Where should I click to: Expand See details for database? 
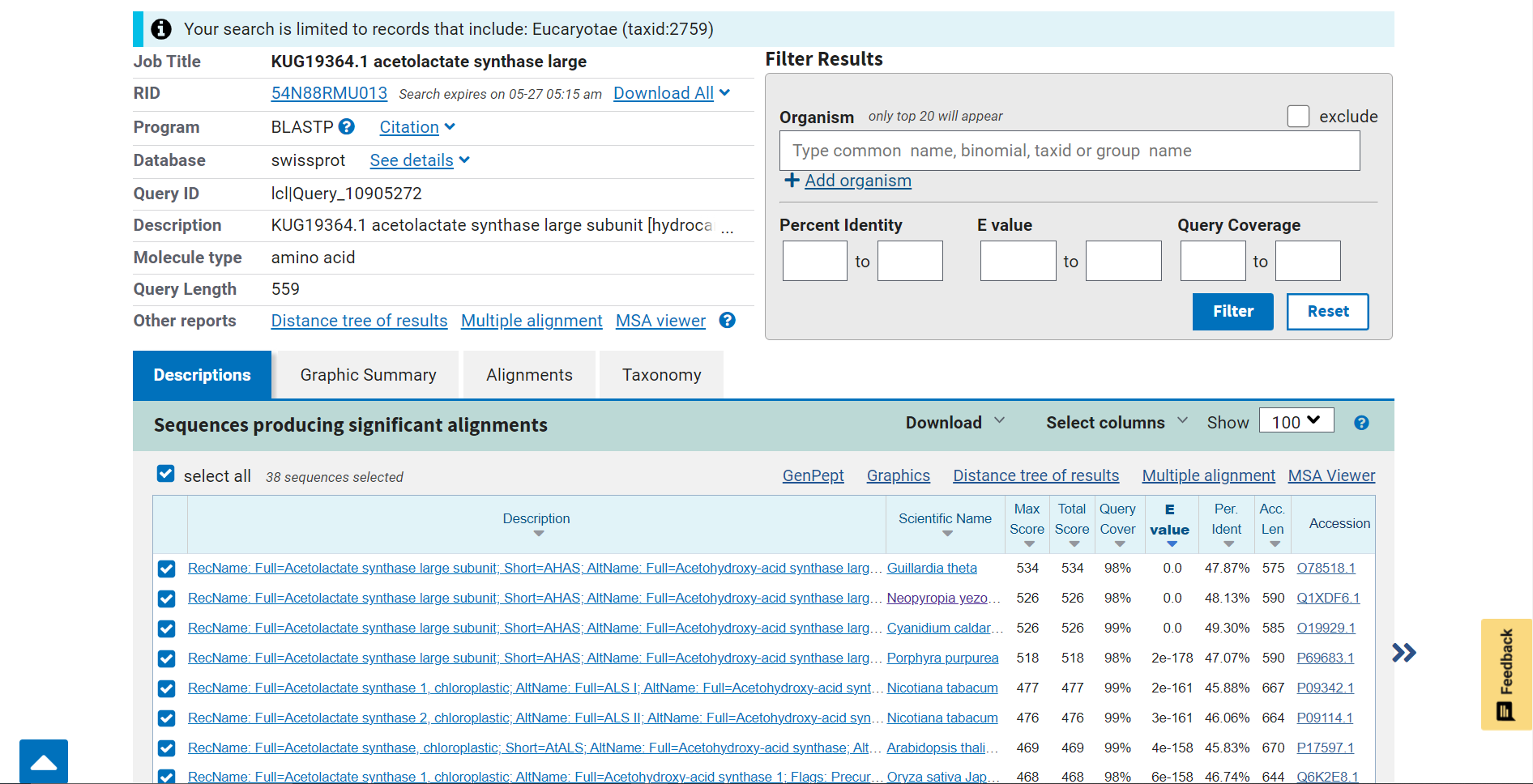pyautogui.click(x=420, y=160)
